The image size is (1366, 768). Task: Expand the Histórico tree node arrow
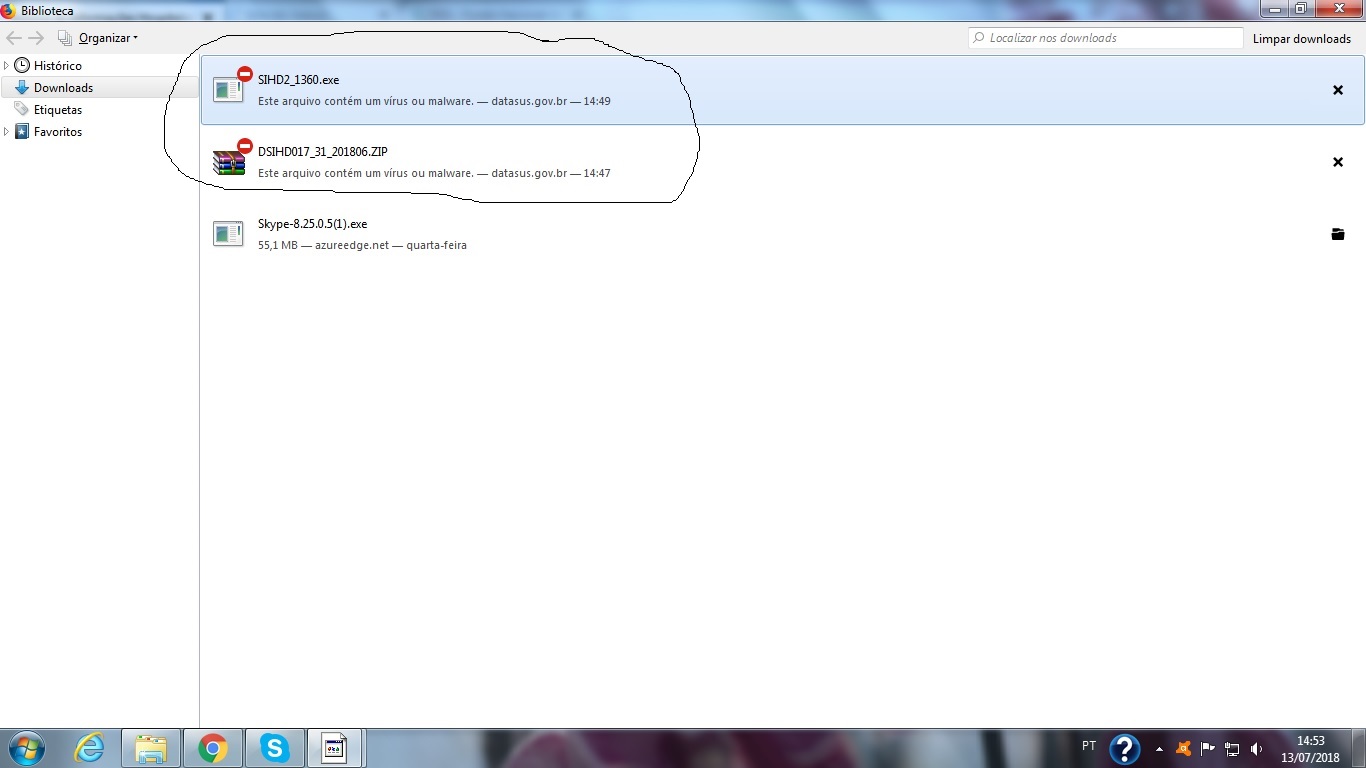pos(6,65)
